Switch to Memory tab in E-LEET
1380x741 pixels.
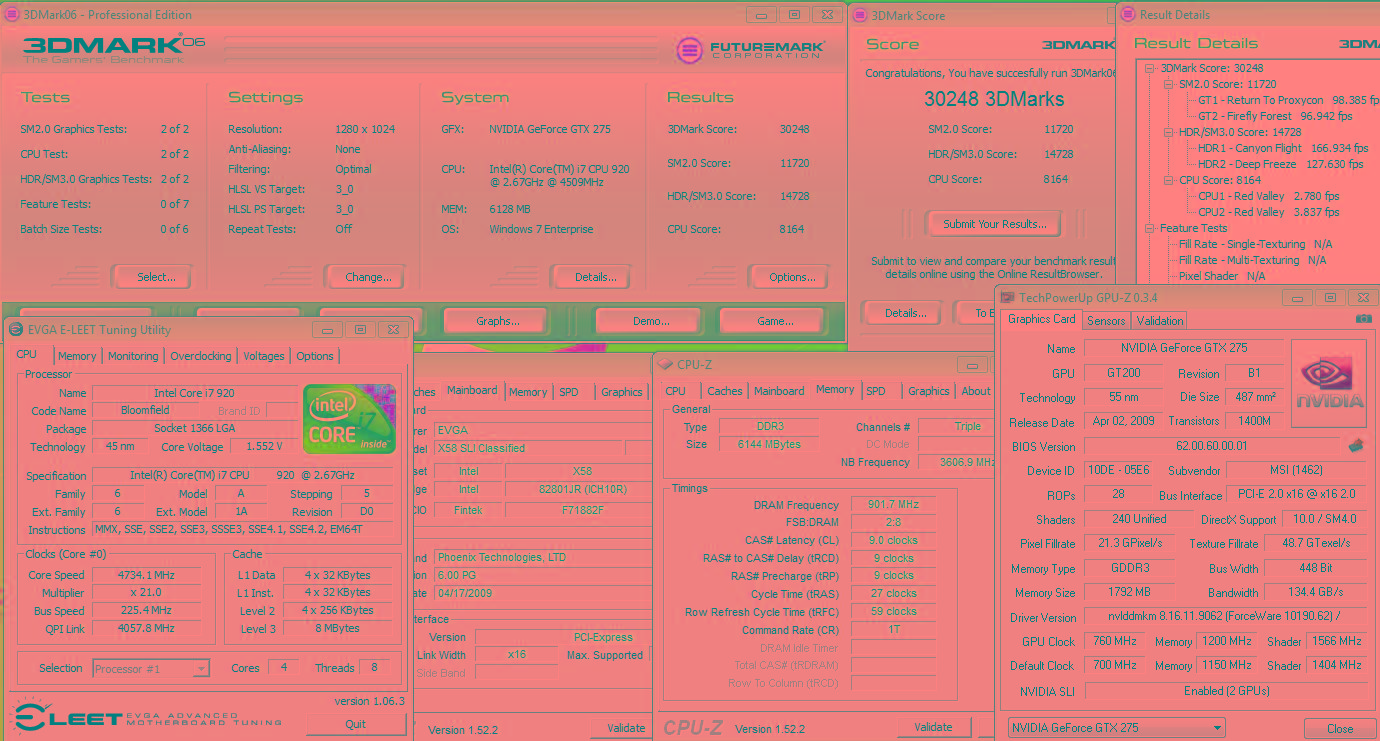77,356
